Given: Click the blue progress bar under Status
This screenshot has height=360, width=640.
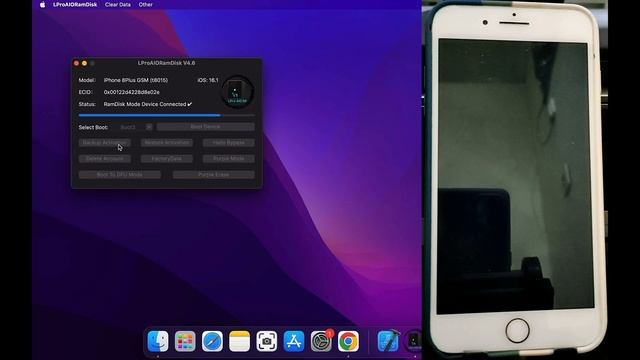Looking at the screenshot, I should coord(167,116).
